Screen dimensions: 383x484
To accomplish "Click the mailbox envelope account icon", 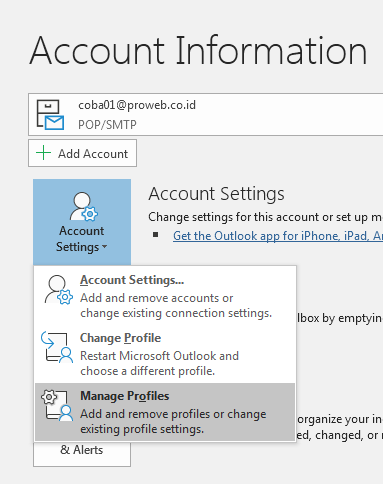I will click(50, 114).
